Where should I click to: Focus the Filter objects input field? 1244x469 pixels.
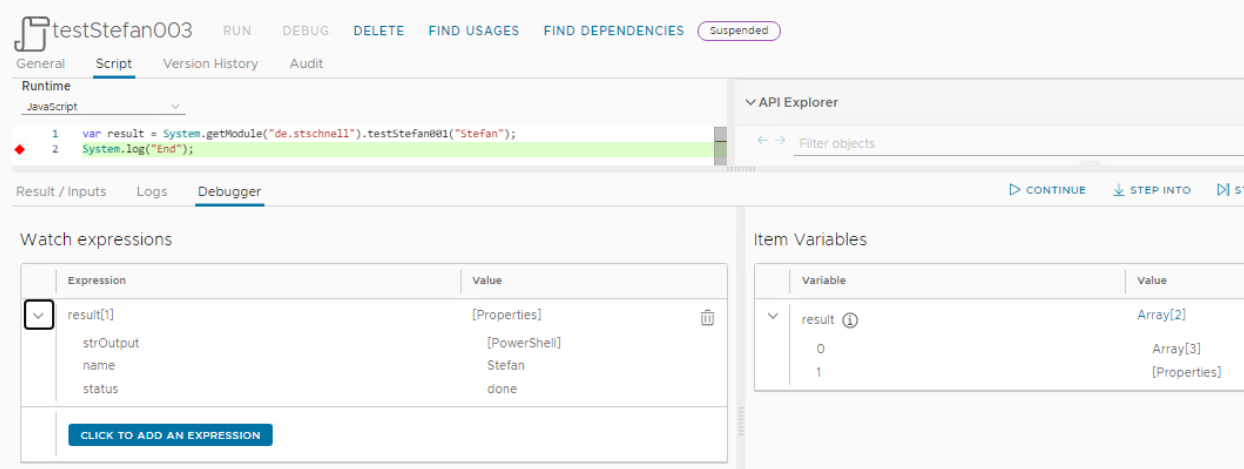(1019, 143)
